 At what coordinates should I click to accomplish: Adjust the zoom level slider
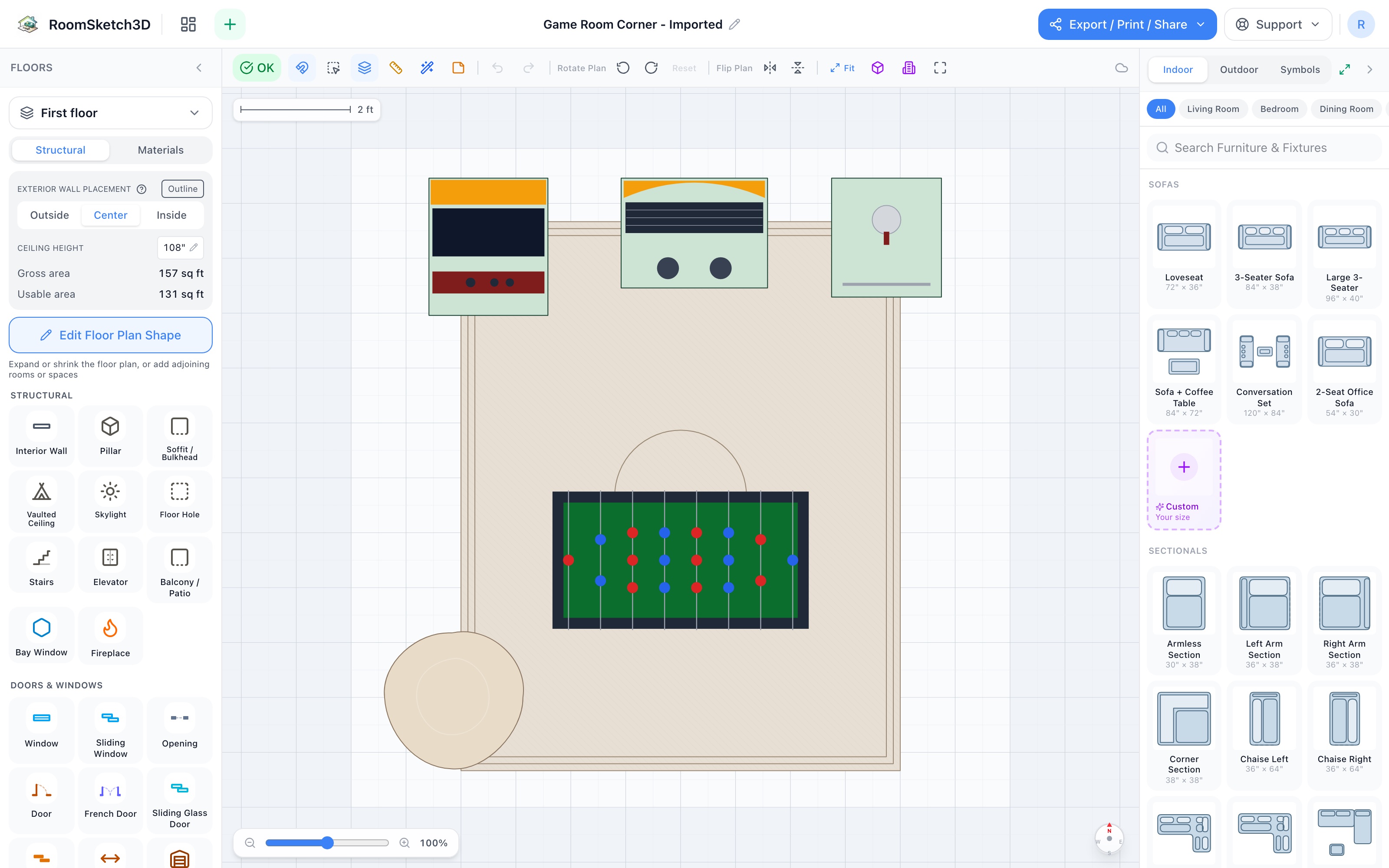(x=327, y=843)
